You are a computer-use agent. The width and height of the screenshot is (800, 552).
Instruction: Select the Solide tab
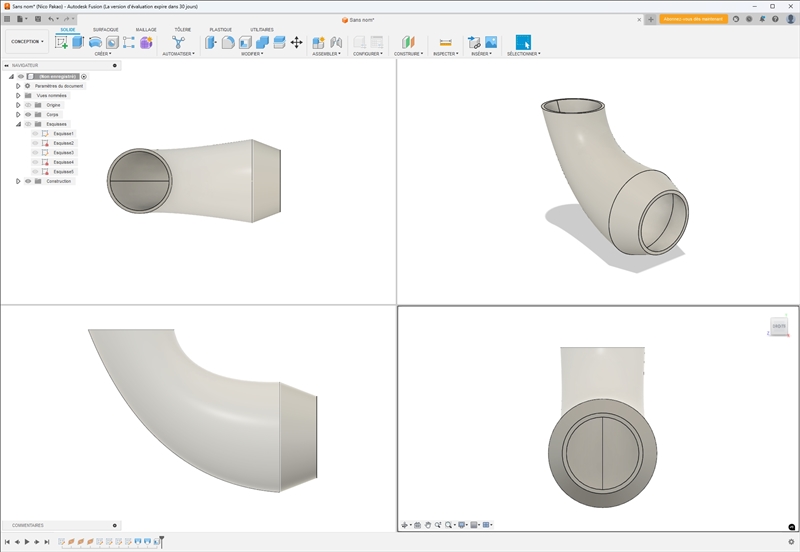click(x=68, y=30)
